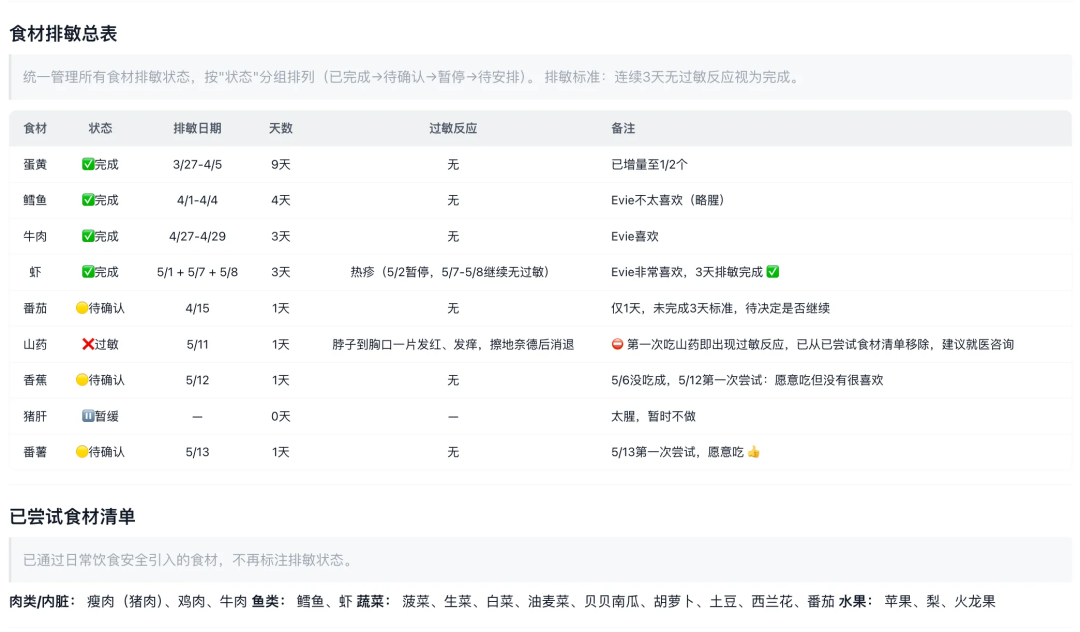Click the 蛋黄 food name cell
The width and height of the screenshot is (1080, 632).
pyautogui.click(x=35, y=165)
